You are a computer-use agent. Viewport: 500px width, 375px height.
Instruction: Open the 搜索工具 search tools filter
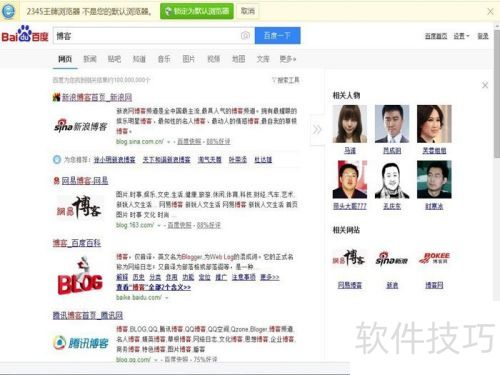[286, 80]
